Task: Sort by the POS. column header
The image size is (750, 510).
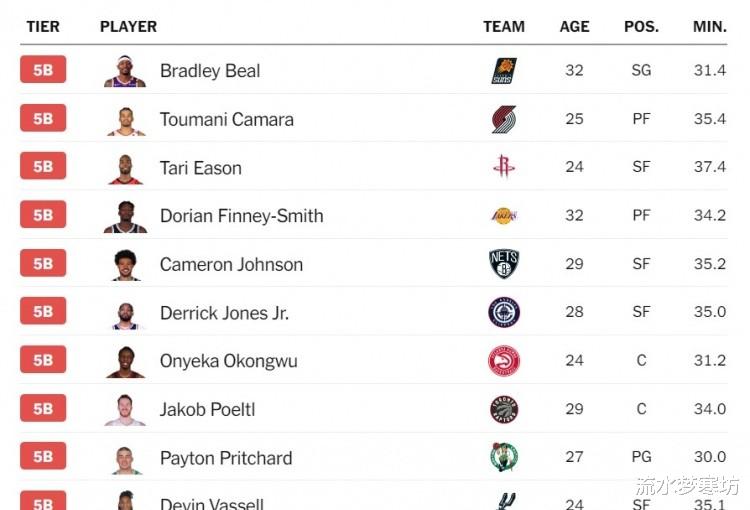Action: pyautogui.click(x=641, y=26)
